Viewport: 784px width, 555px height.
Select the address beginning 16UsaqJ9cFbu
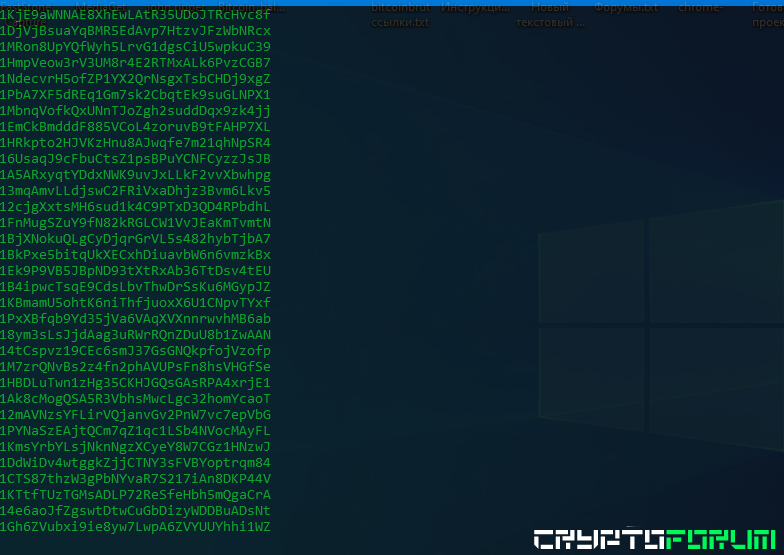(135, 158)
